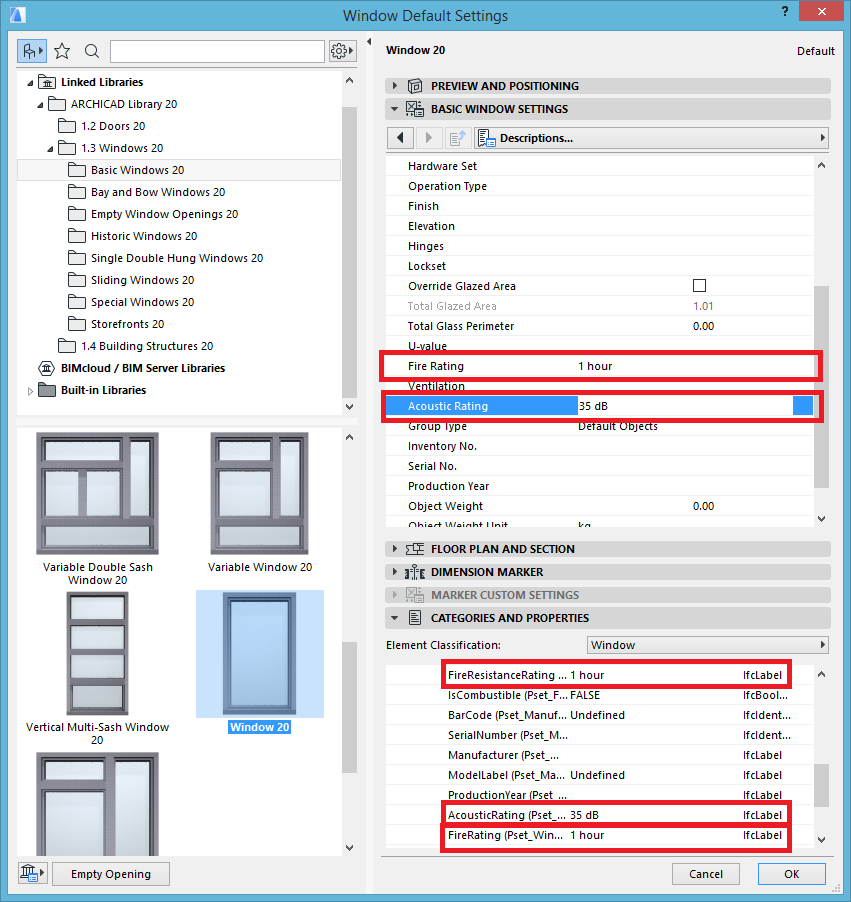Click the next page arrow in Basic Window Settings
Image resolution: width=851 pixels, height=902 pixels.
tap(429, 138)
